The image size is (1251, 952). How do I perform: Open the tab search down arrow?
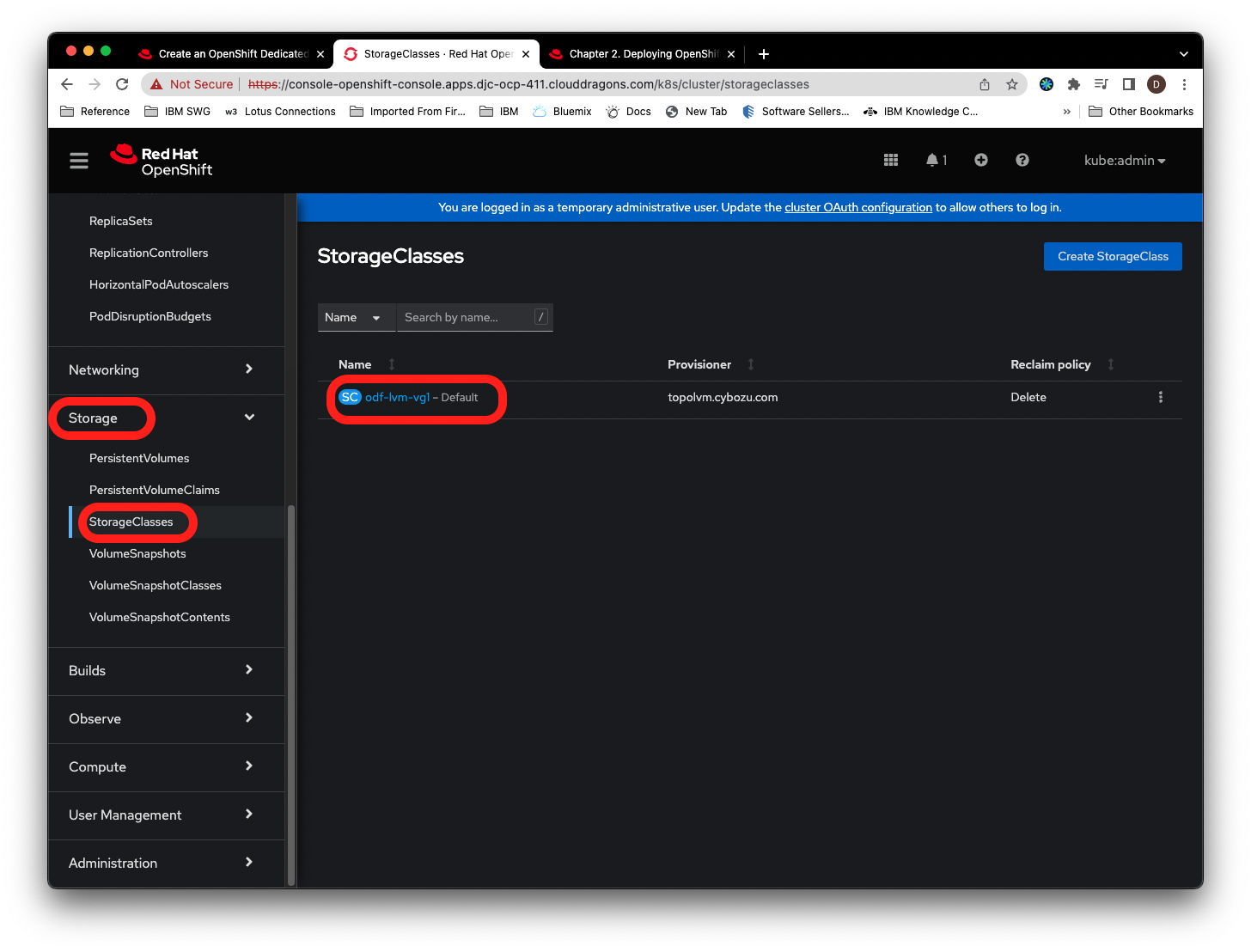click(1184, 54)
